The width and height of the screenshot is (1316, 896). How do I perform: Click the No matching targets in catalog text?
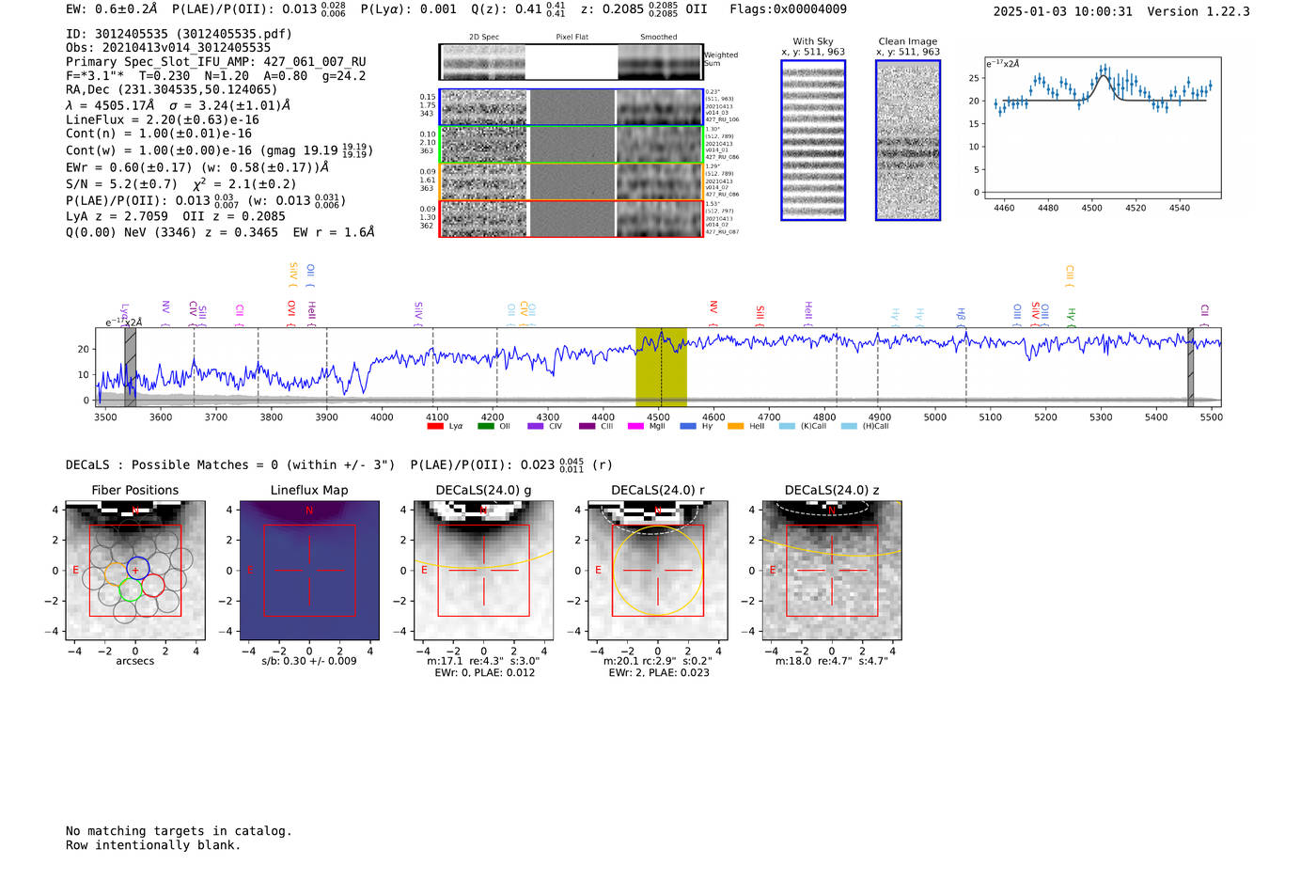(x=179, y=831)
